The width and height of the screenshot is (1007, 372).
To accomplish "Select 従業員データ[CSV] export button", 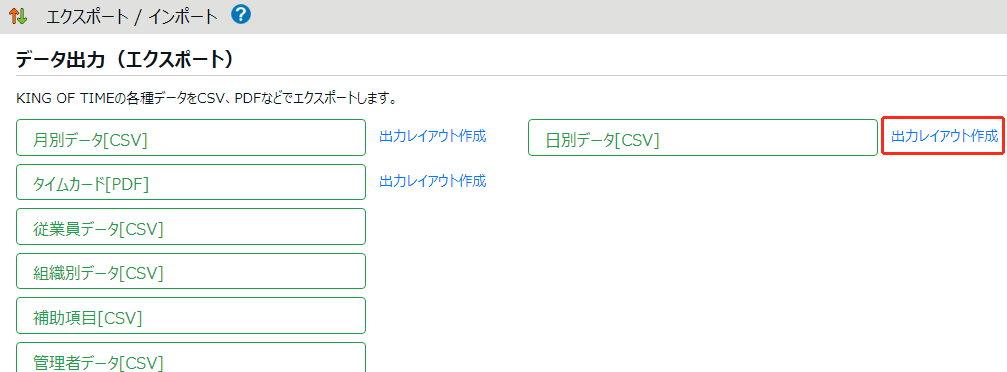I will pyautogui.click(x=191, y=226).
